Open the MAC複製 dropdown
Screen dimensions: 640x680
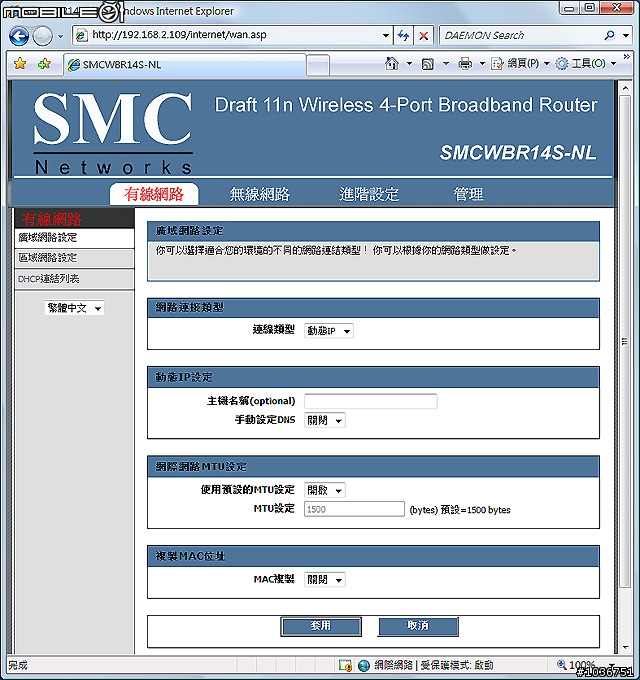[x=325, y=580]
